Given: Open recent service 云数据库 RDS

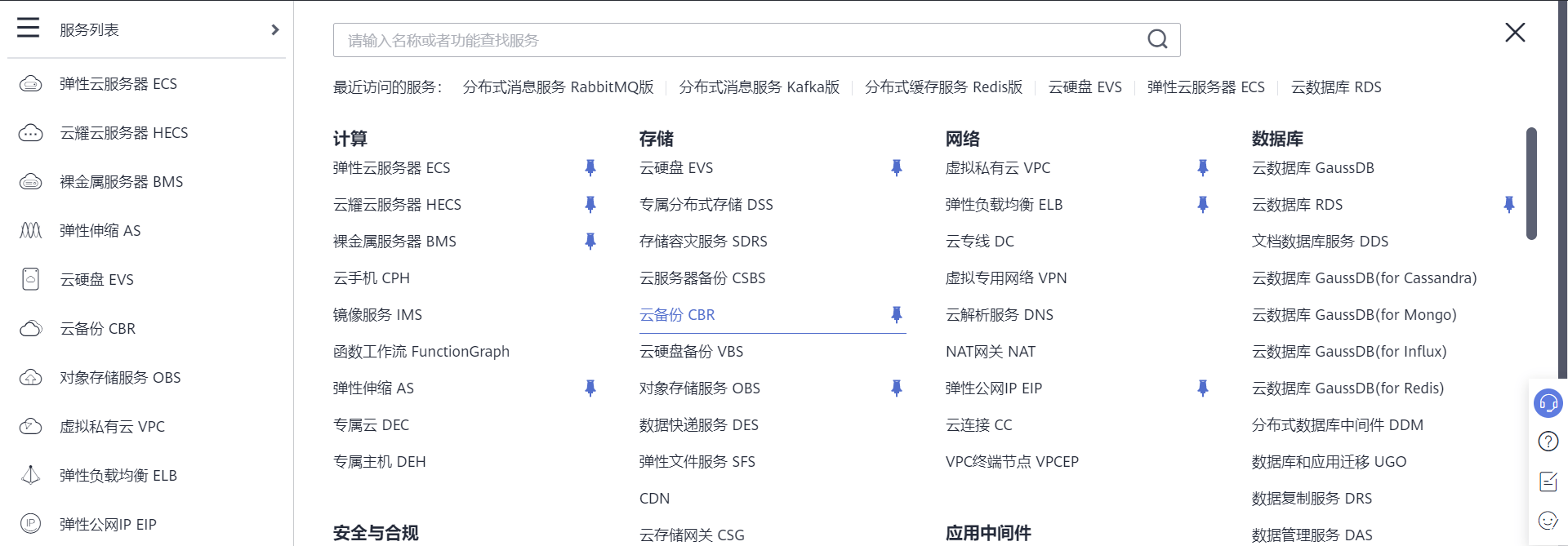Looking at the screenshot, I should click(1336, 87).
